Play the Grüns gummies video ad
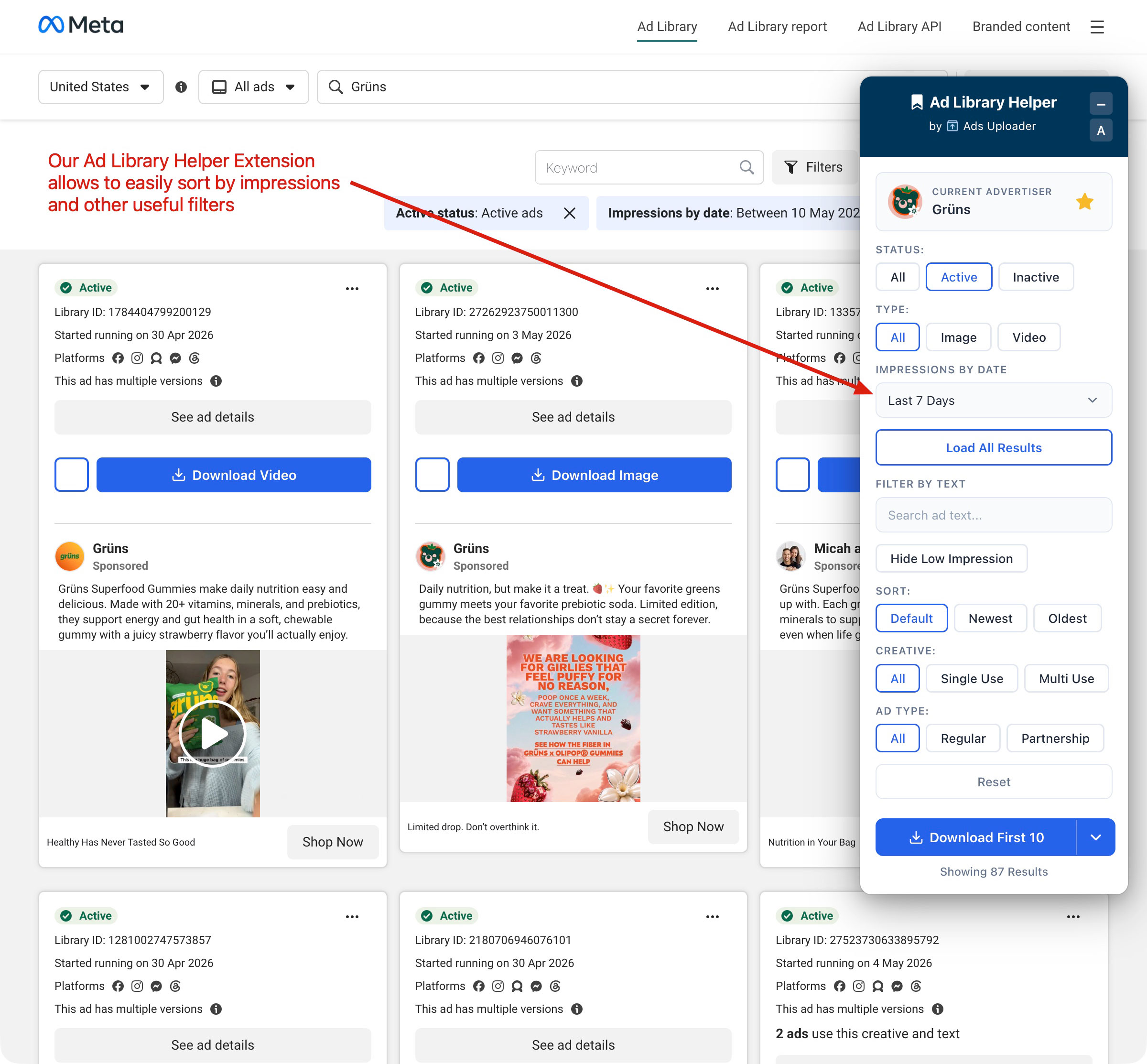The width and height of the screenshot is (1147, 1064). (213, 734)
